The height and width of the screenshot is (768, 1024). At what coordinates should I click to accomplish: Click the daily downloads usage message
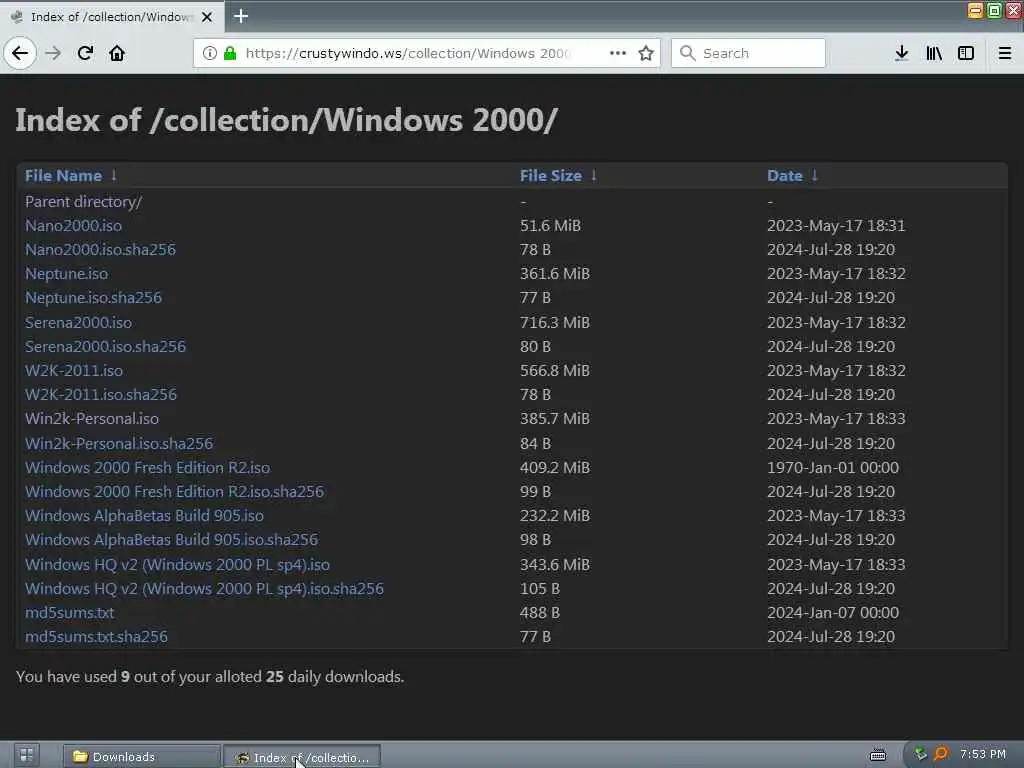pos(210,677)
